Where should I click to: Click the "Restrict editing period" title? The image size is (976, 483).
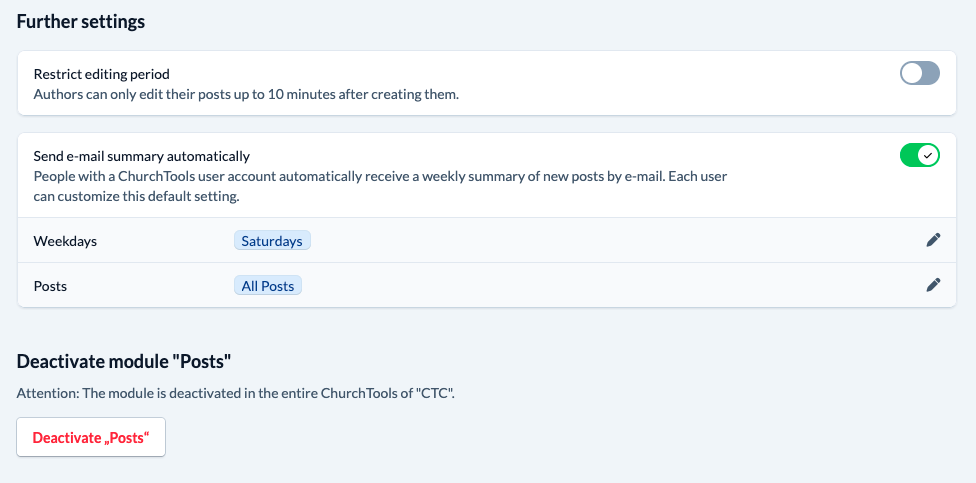click(101, 74)
